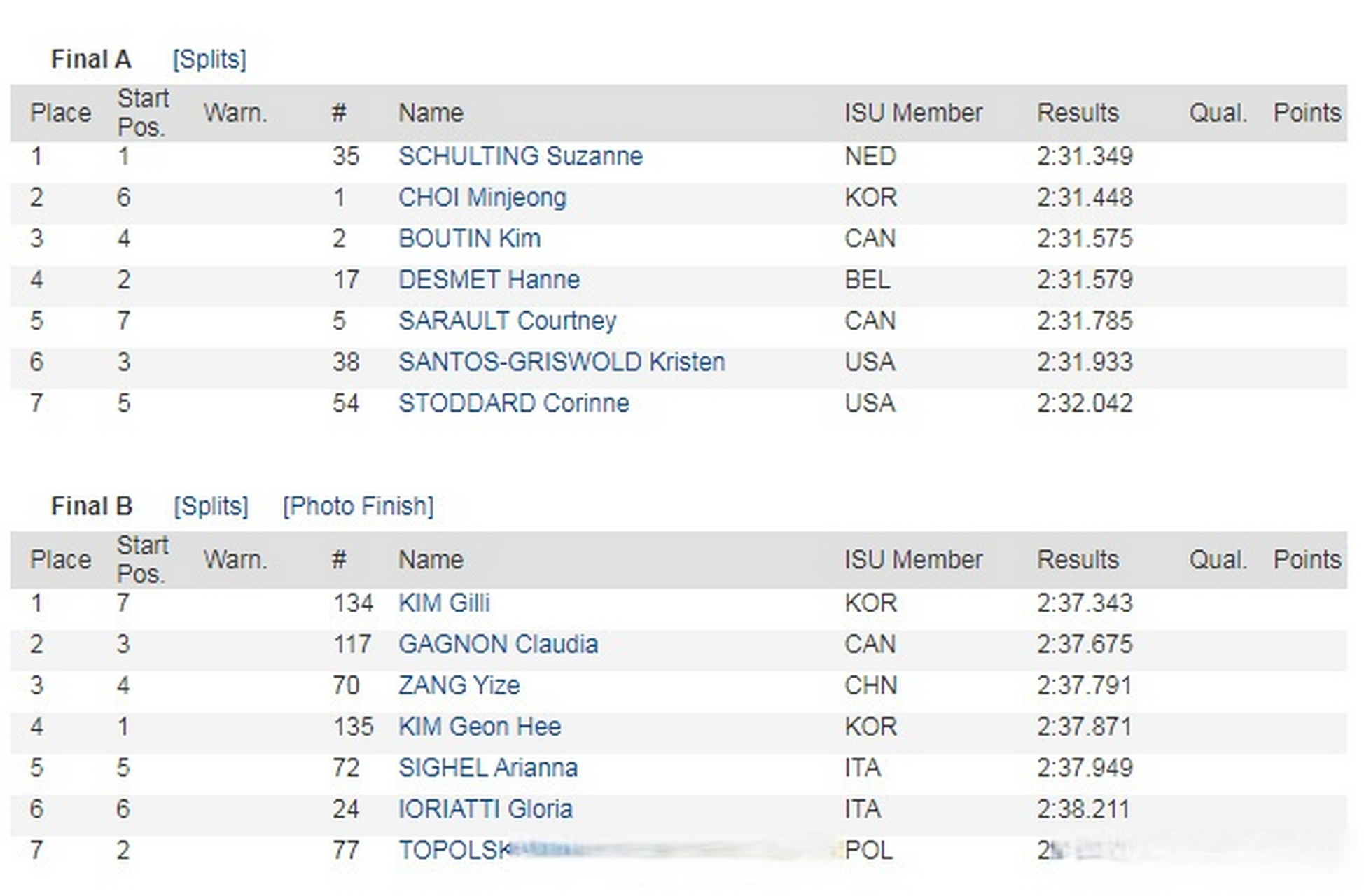
Task: Click the GAGNON Claudia name link
Action: pyautogui.click(x=498, y=644)
